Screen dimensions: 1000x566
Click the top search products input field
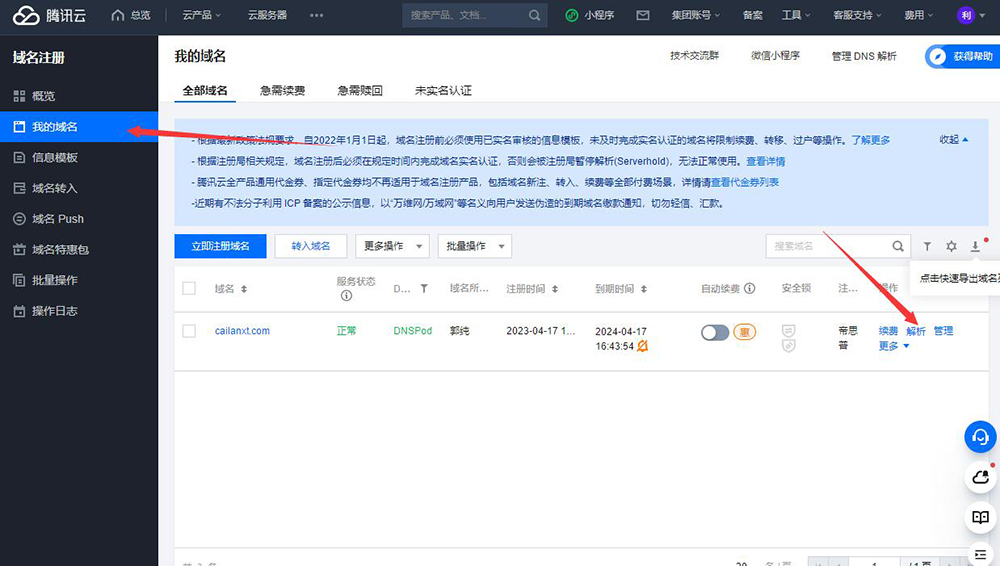(x=463, y=15)
